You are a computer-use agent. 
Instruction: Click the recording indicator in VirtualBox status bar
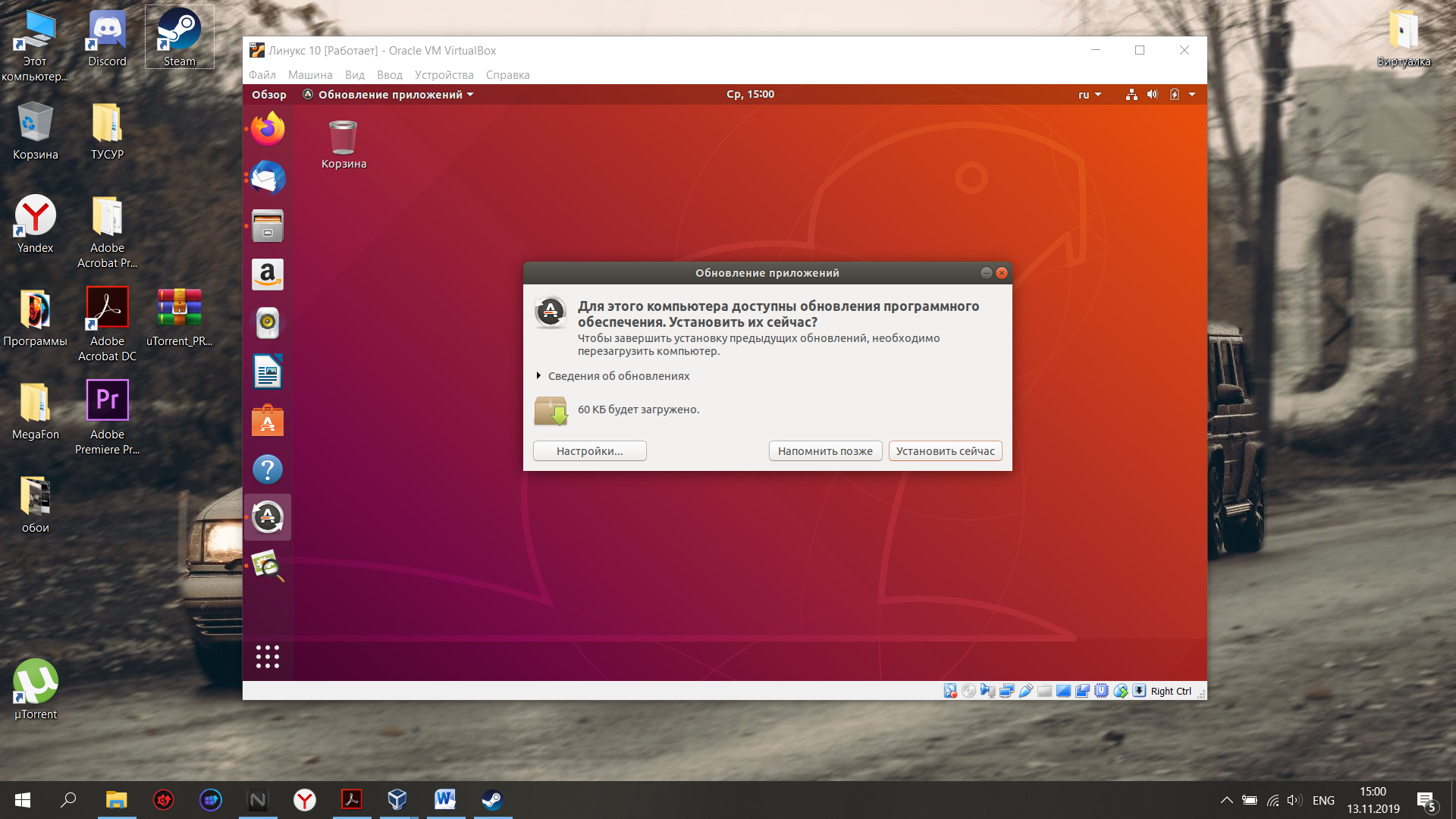tap(1083, 691)
